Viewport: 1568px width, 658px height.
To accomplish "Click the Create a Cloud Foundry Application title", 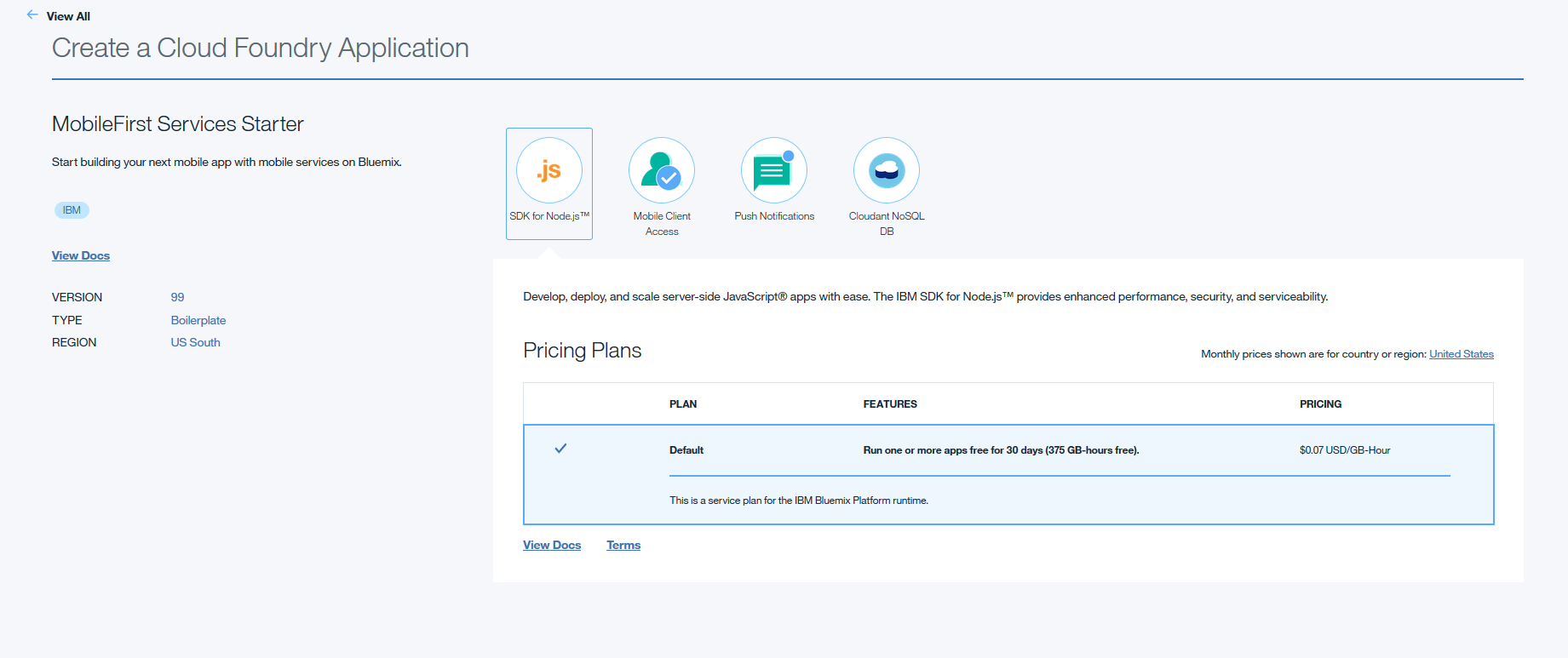I will (261, 49).
